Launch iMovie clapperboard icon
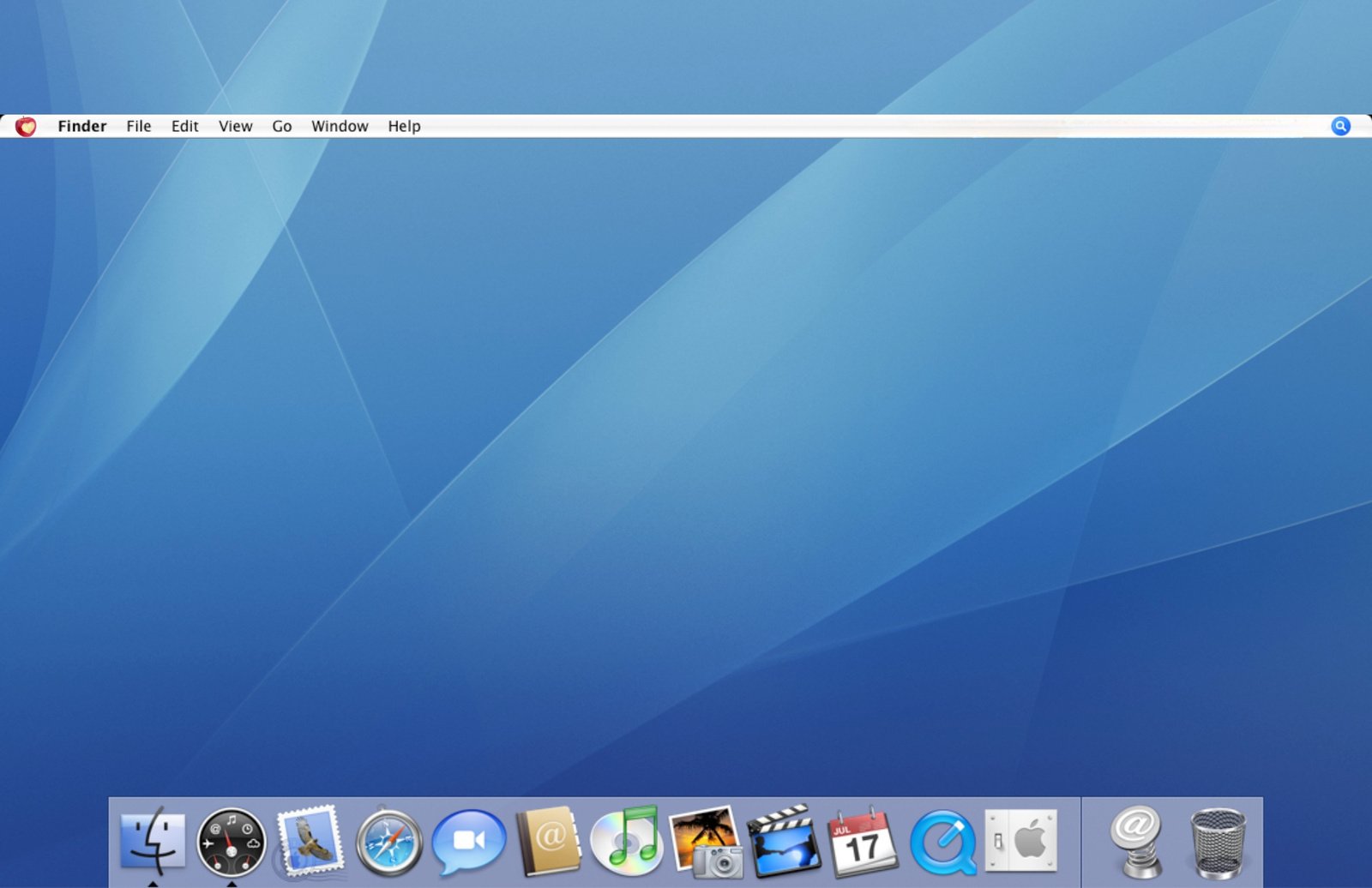 (x=784, y=841)
